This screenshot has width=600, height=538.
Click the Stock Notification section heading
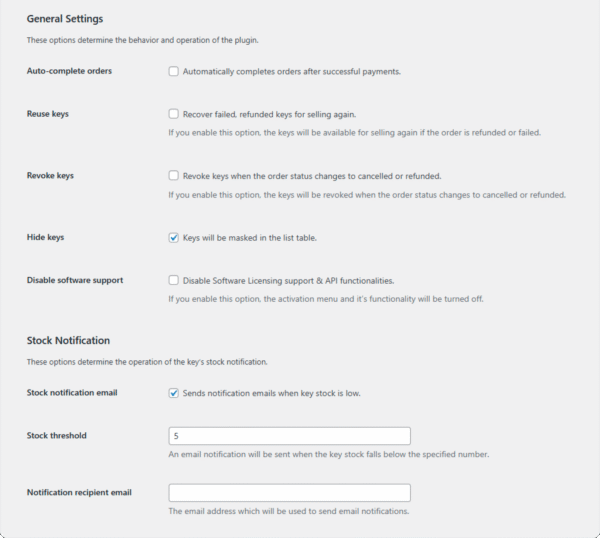point(68,340)
